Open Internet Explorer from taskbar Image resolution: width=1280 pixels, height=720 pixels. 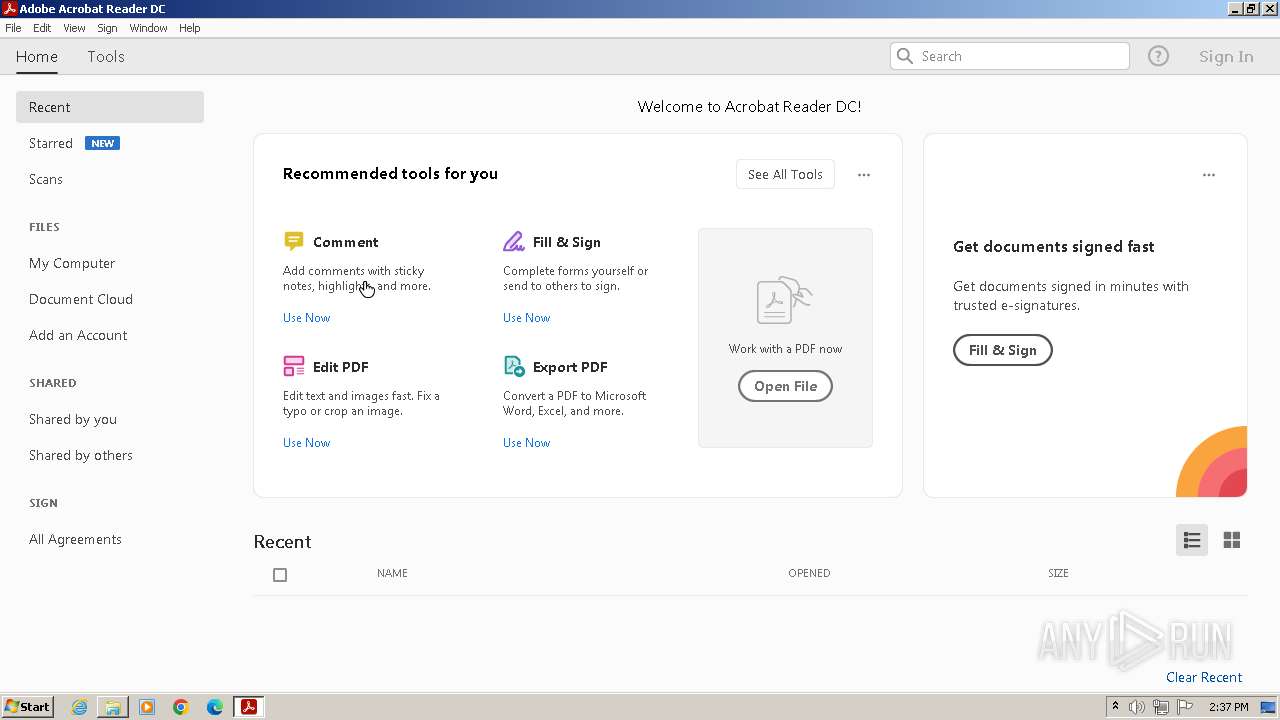click(x=79, y=707)
